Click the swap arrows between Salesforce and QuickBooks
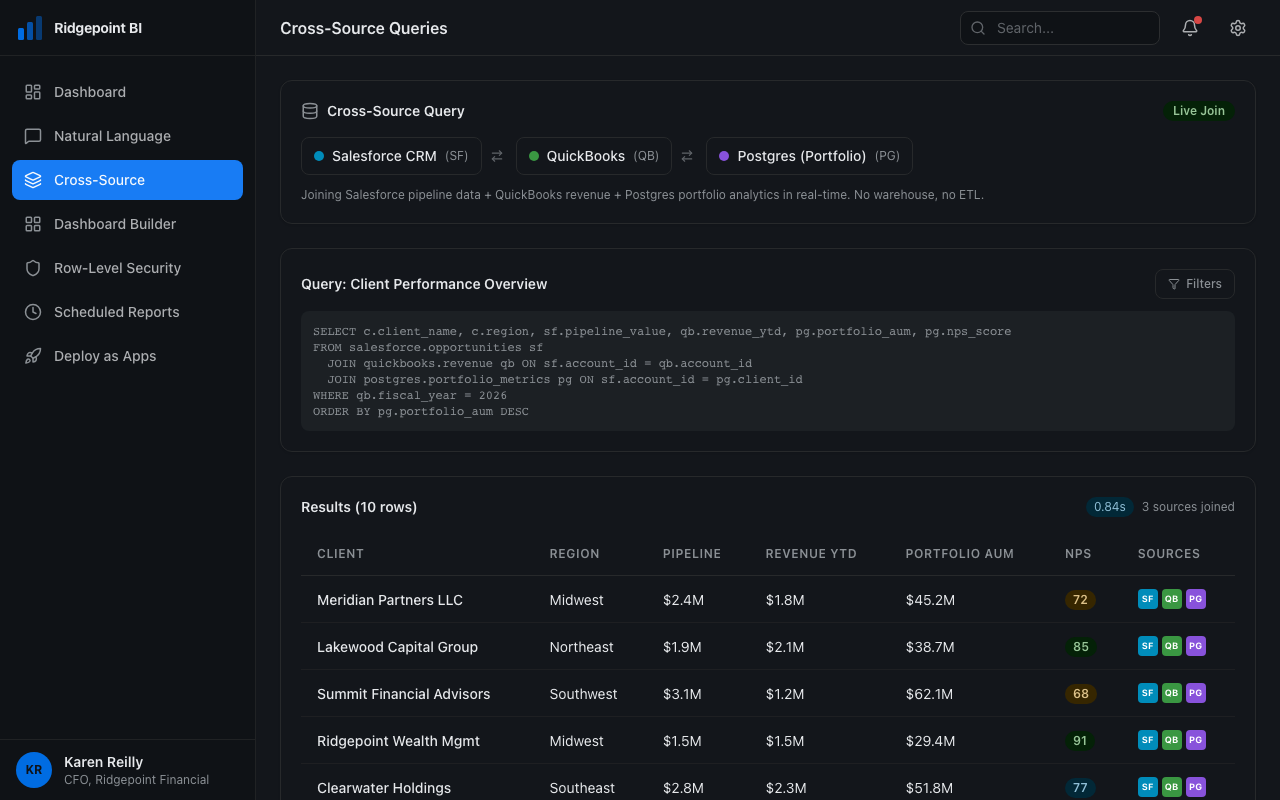The height and width of the screenshot is (800, 1280). pos(497,155)
